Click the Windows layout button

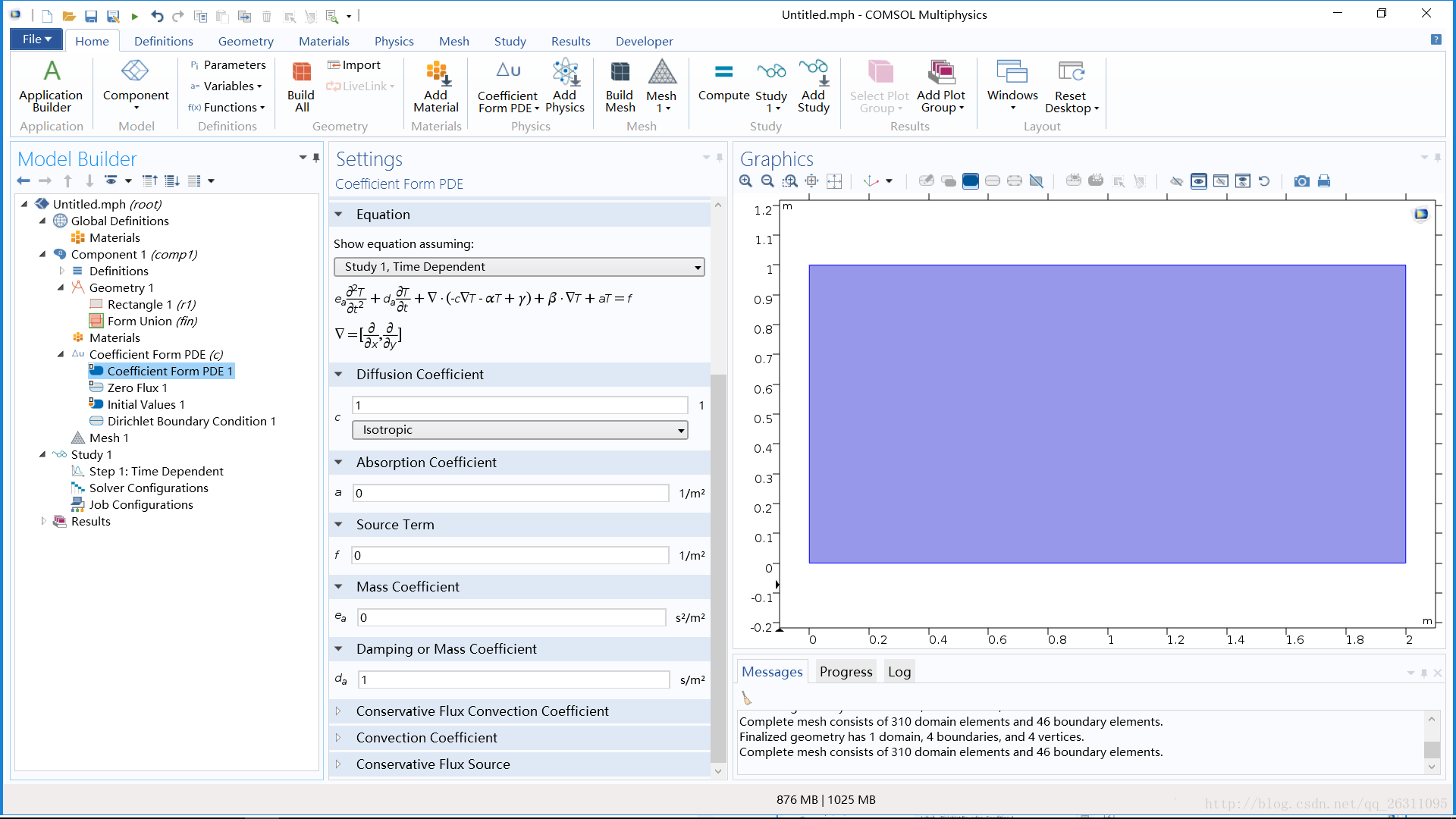coord(1012,85)
